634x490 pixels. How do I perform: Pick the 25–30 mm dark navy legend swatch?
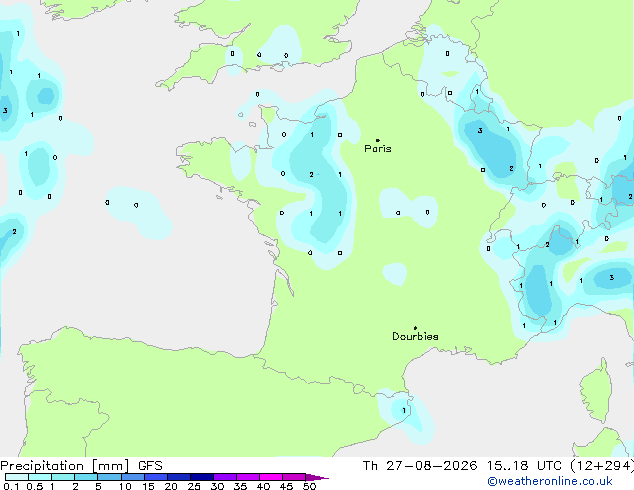202,477
